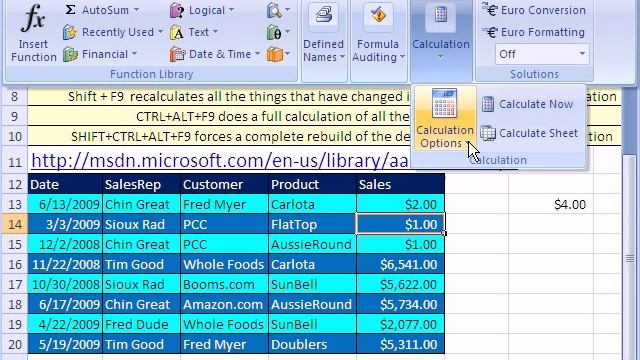Click the Logical functions icon

coord(176,10)
